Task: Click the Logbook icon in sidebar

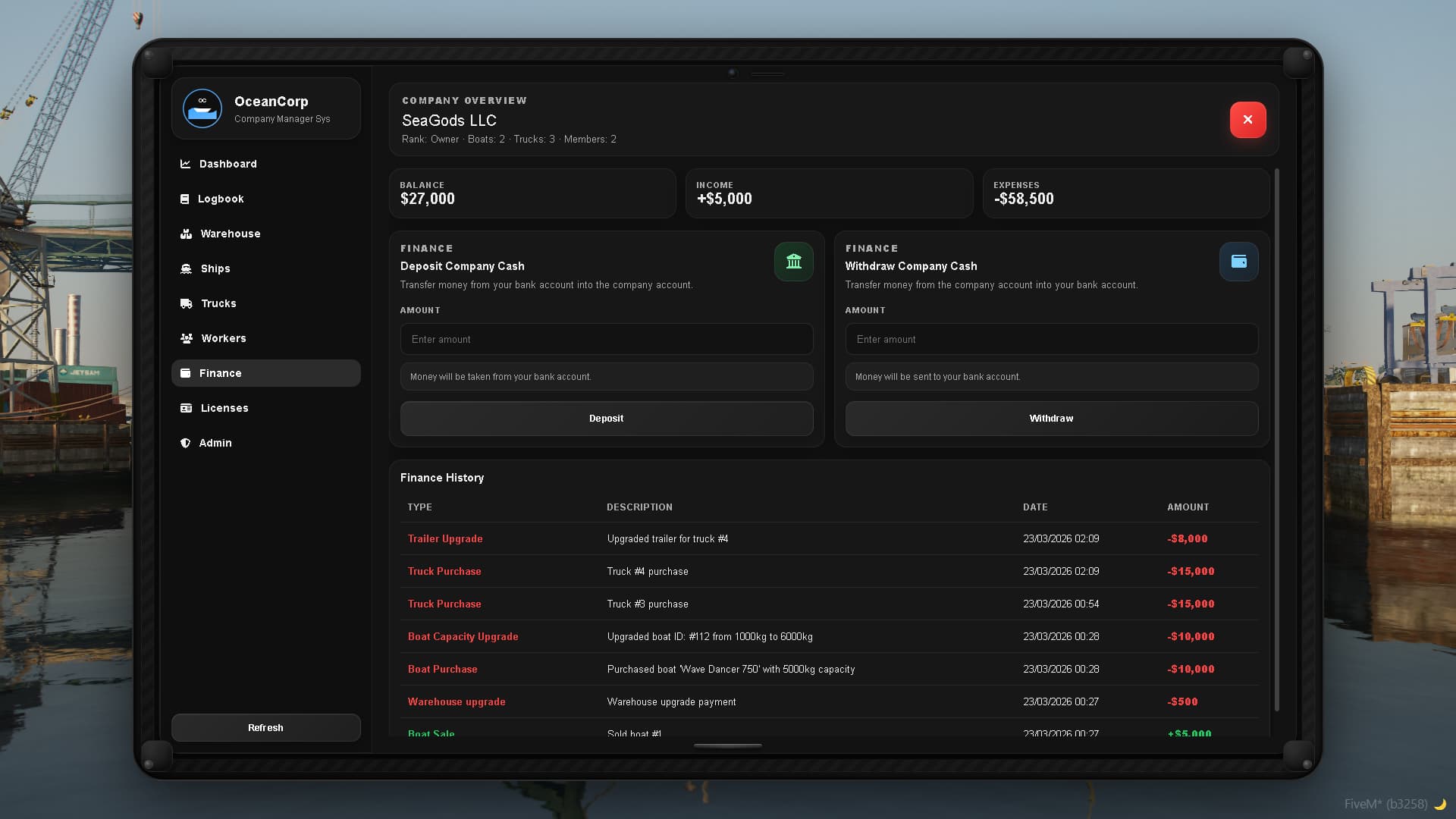Action: (x=184, y=199)
